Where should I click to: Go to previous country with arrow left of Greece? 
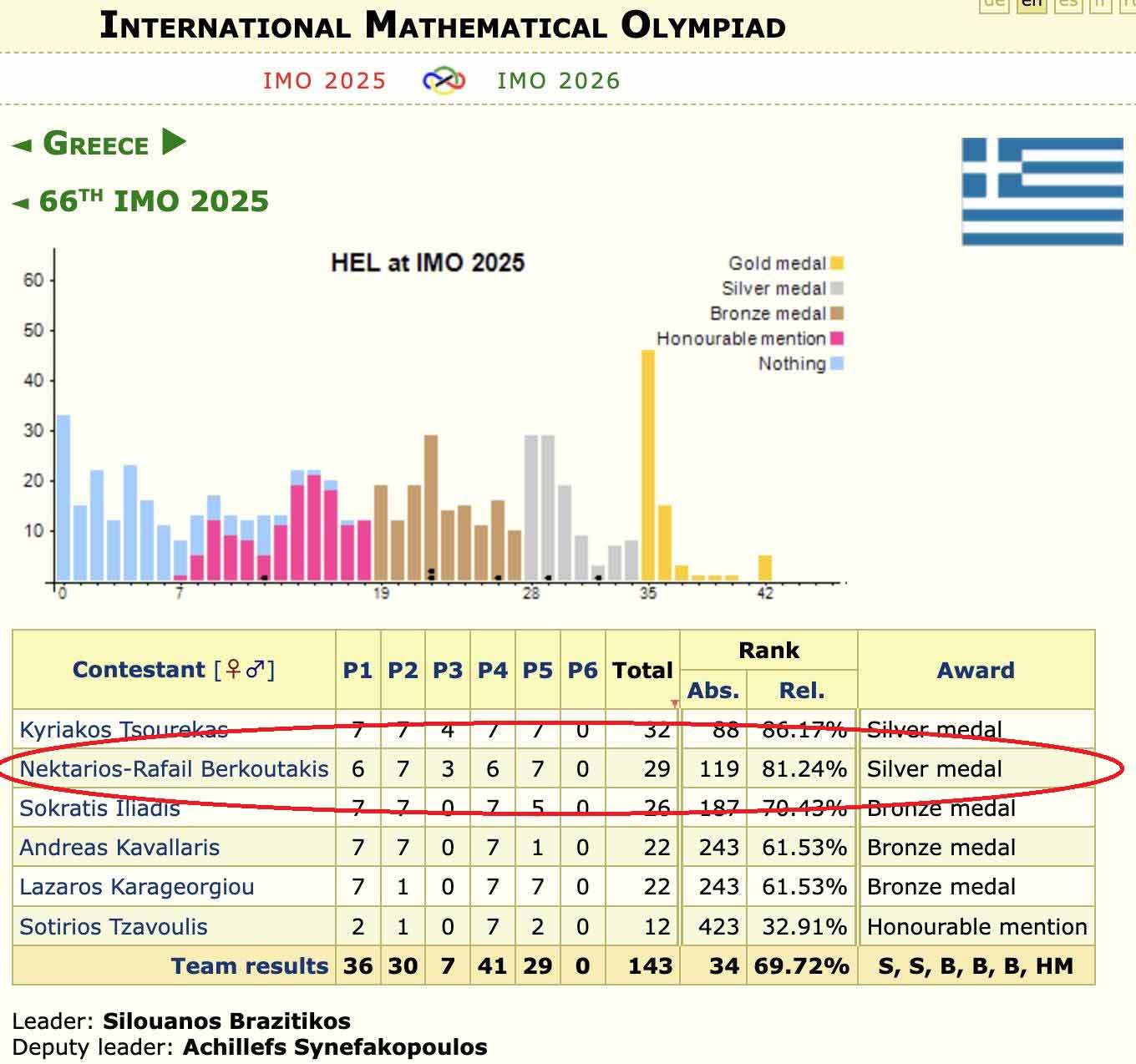coord(22,145)
